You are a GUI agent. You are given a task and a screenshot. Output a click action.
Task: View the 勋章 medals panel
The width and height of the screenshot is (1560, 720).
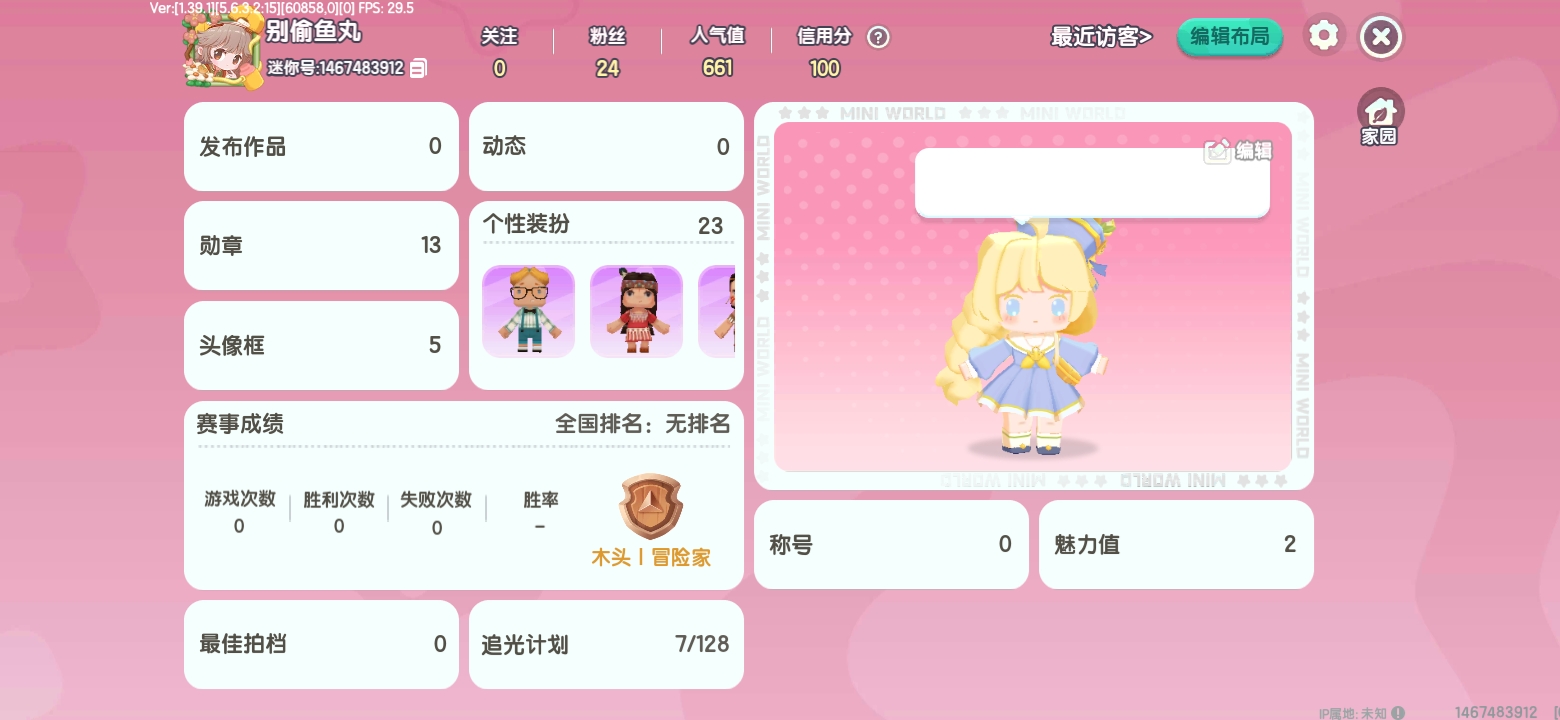pyautogui.click(x=321, y=245)
